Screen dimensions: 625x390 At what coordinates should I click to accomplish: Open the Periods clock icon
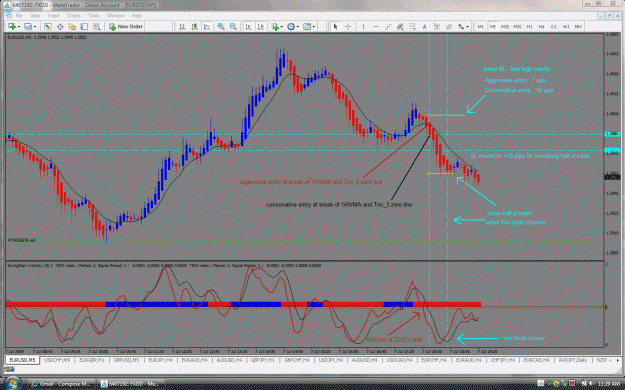pos(291,27)
